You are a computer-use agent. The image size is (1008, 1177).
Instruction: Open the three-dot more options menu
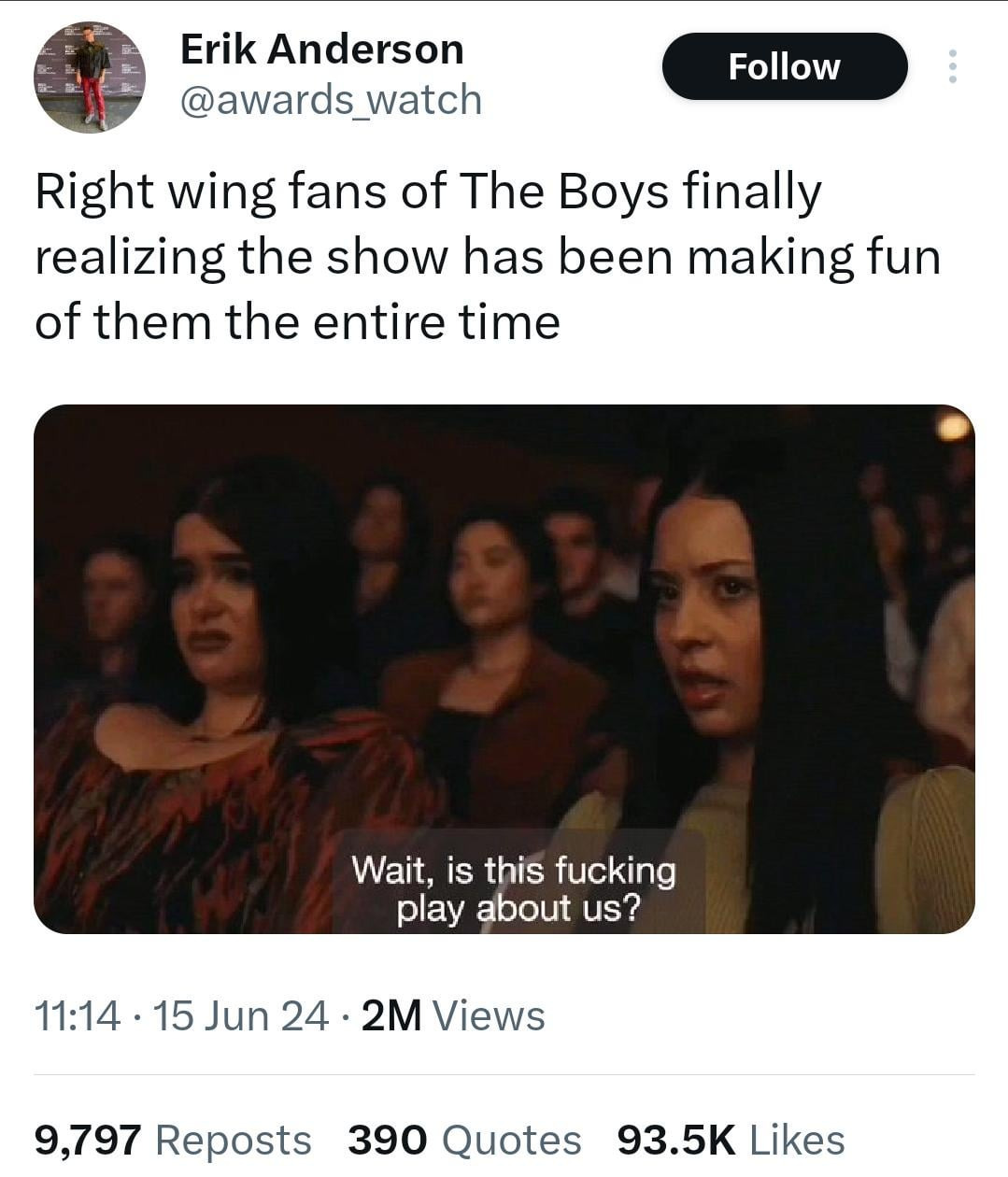pyautogui.click(x=952, y=66)
